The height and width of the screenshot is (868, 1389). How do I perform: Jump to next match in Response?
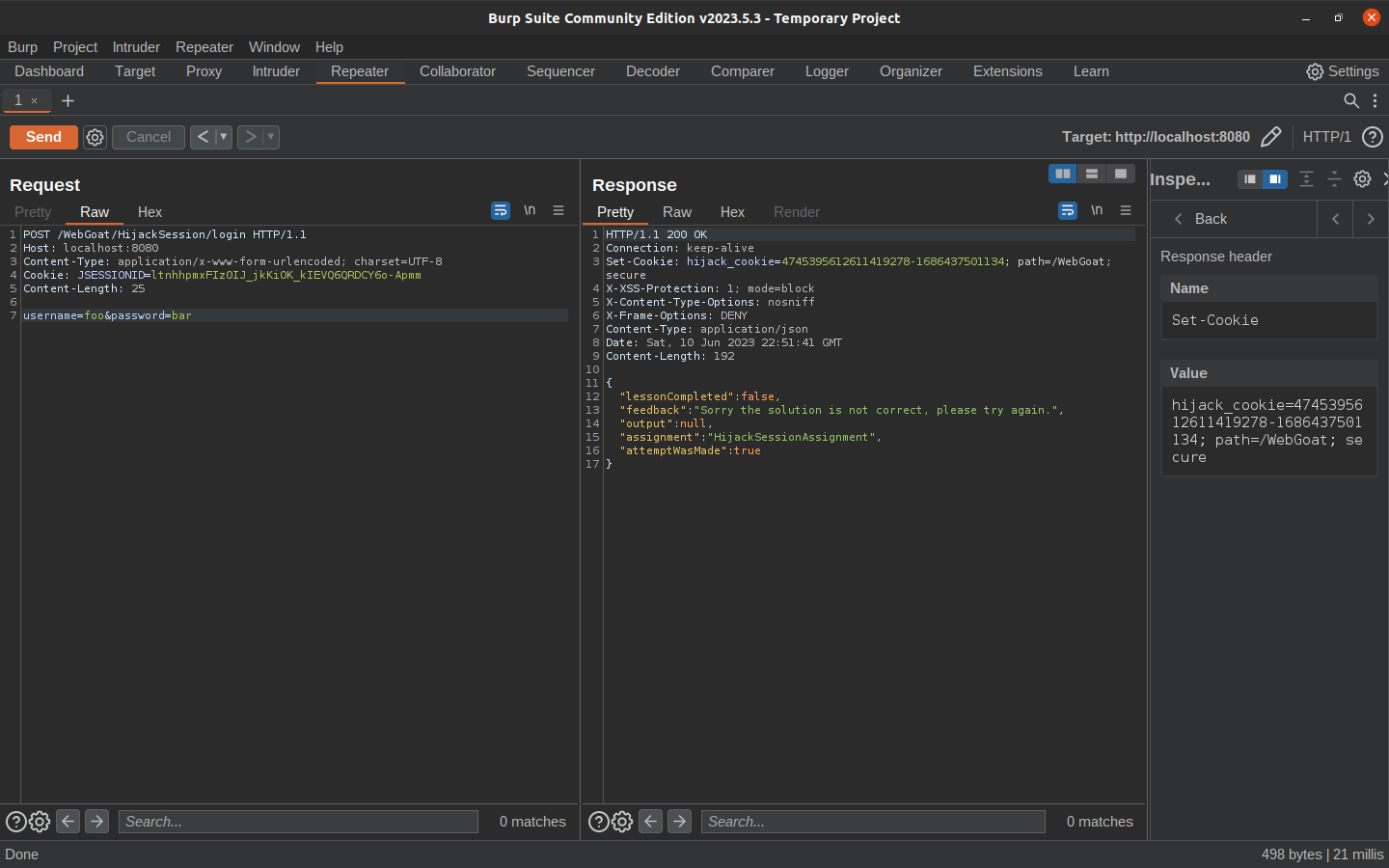pos(680,822)
